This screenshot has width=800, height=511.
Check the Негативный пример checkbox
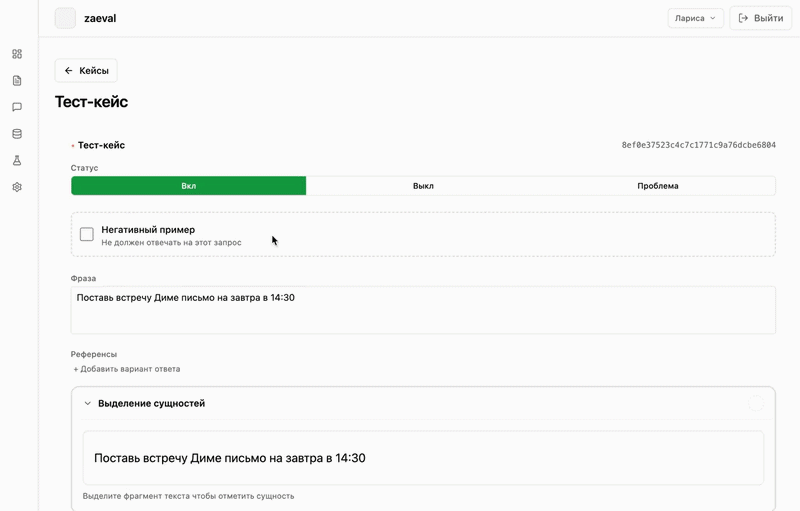(x=87, y=234)
